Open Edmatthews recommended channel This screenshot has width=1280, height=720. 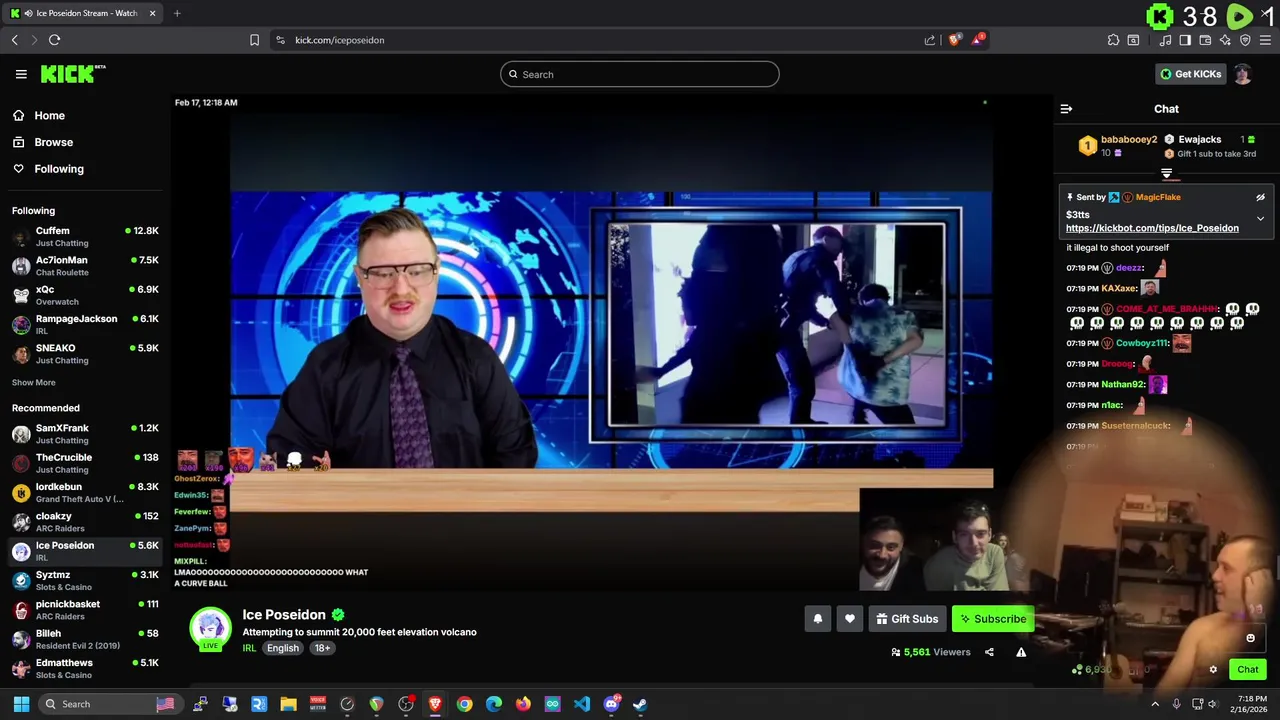(85, 669)
